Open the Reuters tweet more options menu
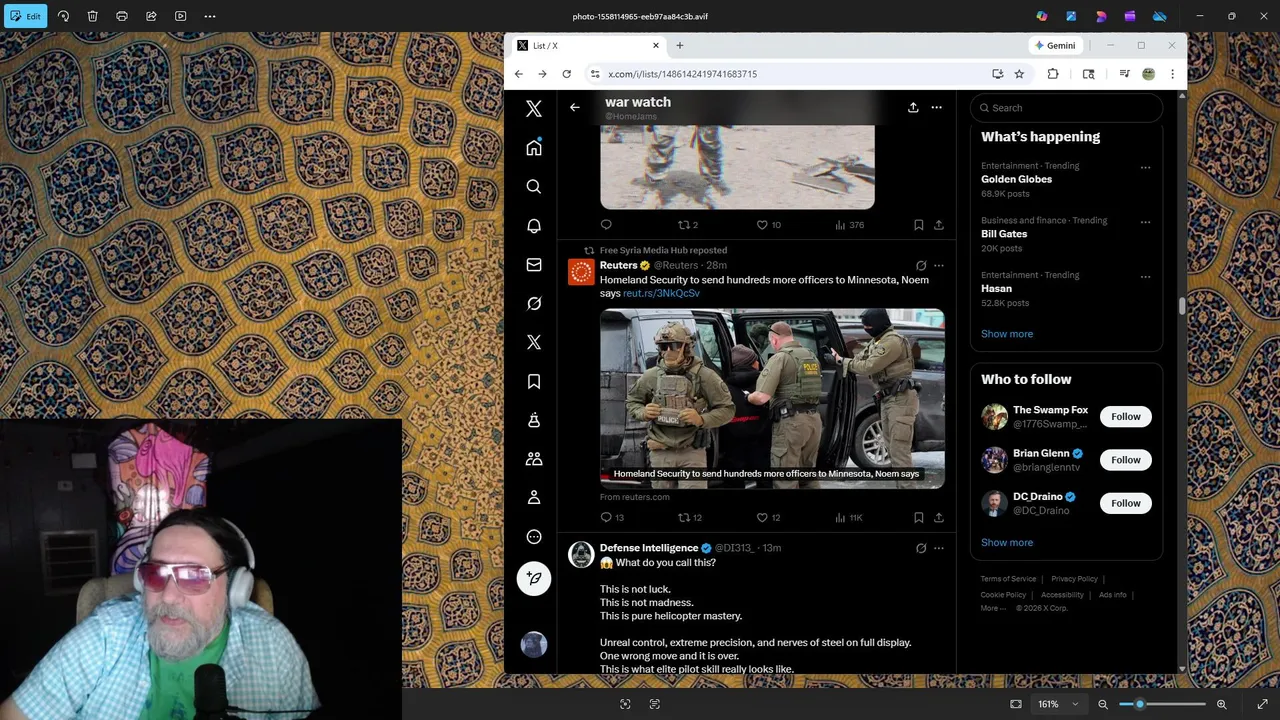This screenshot has height=720, width=1280. pos(938,266)
